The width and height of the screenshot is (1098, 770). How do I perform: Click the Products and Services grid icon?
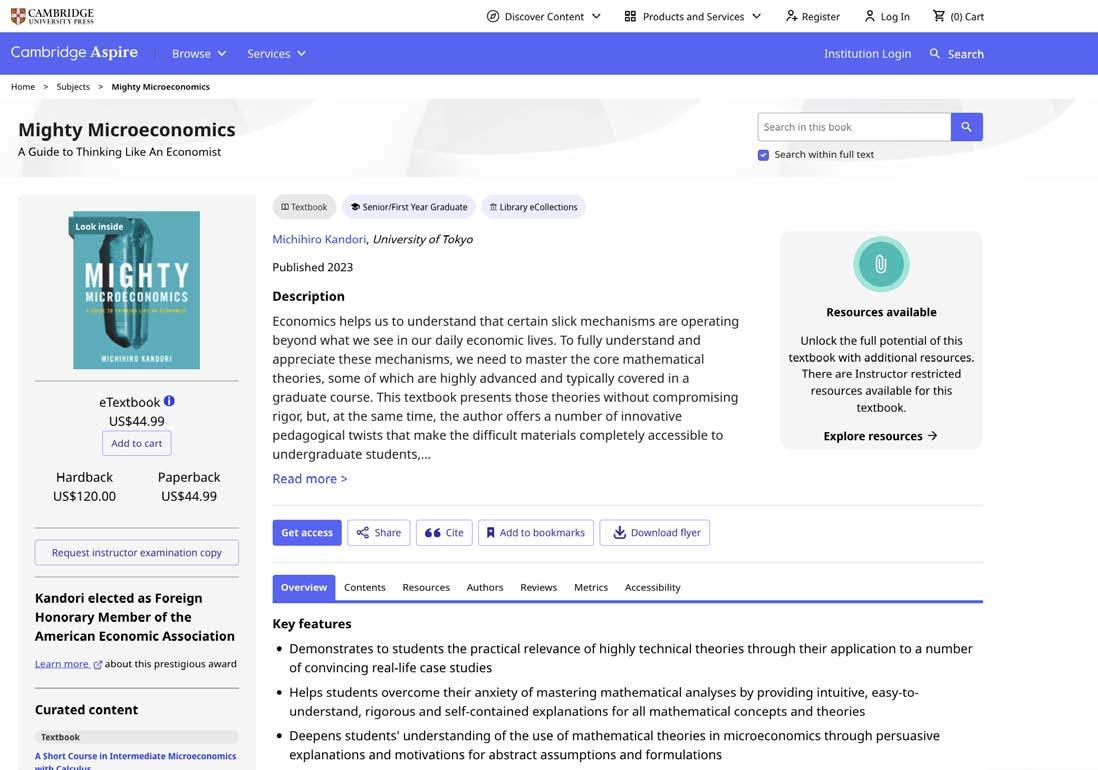click(x=630, y=16)
